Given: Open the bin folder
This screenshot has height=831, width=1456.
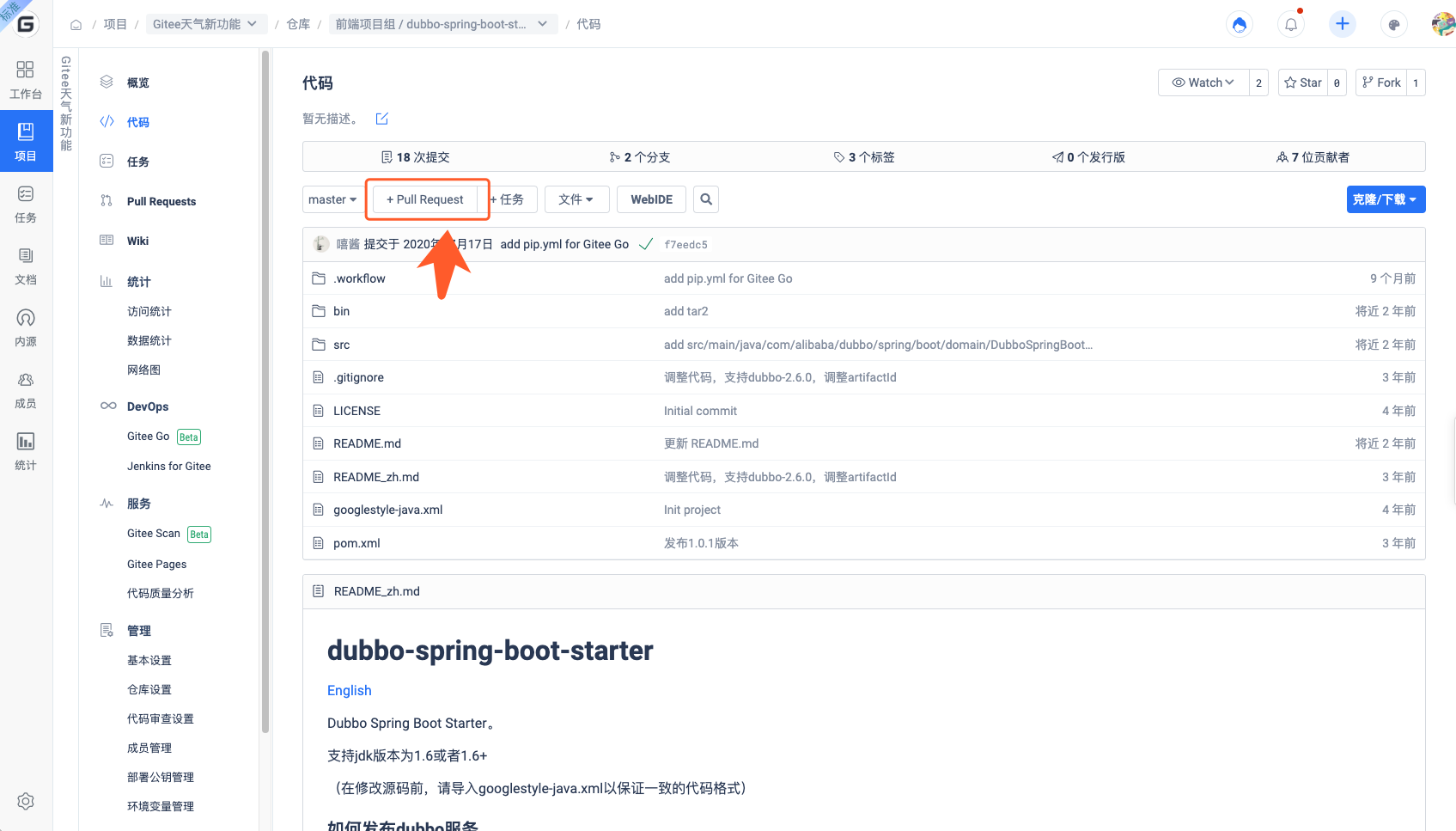Looking at the screenshot, I should click(x=342, y=311).
